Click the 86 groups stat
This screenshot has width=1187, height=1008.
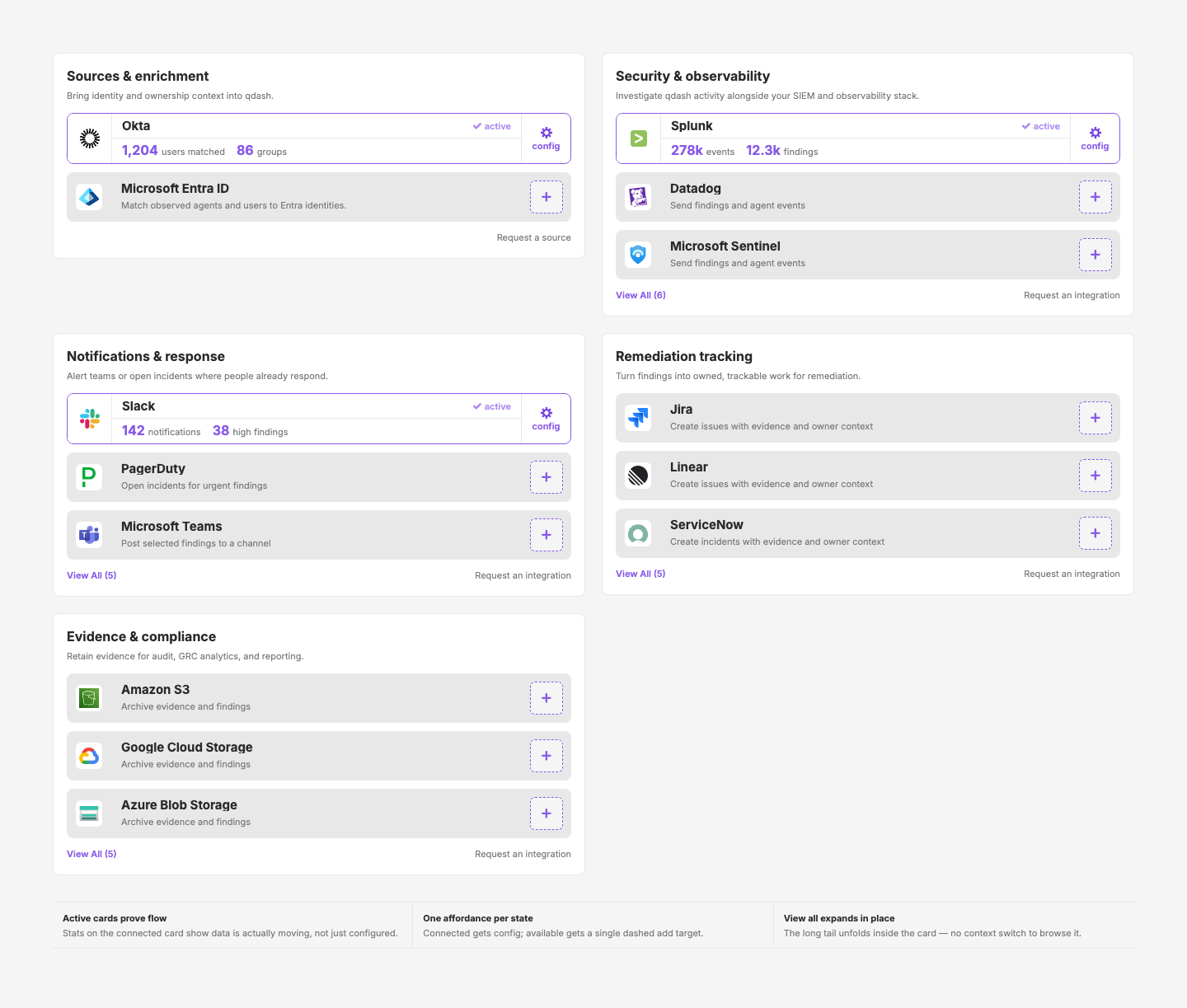pyautogui.click(x=261, y=151)
